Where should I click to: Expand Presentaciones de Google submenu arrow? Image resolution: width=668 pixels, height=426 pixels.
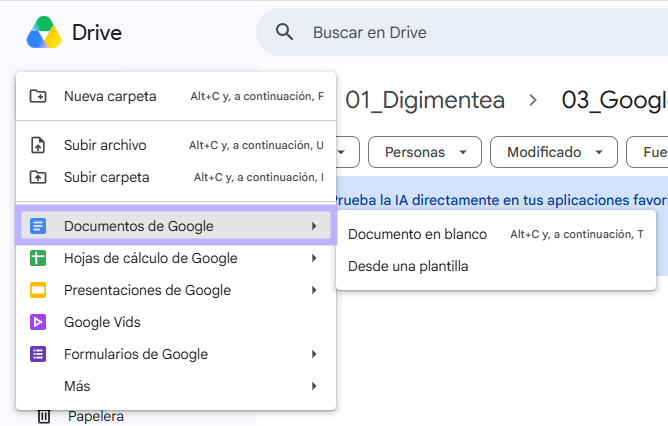point(314,290)
